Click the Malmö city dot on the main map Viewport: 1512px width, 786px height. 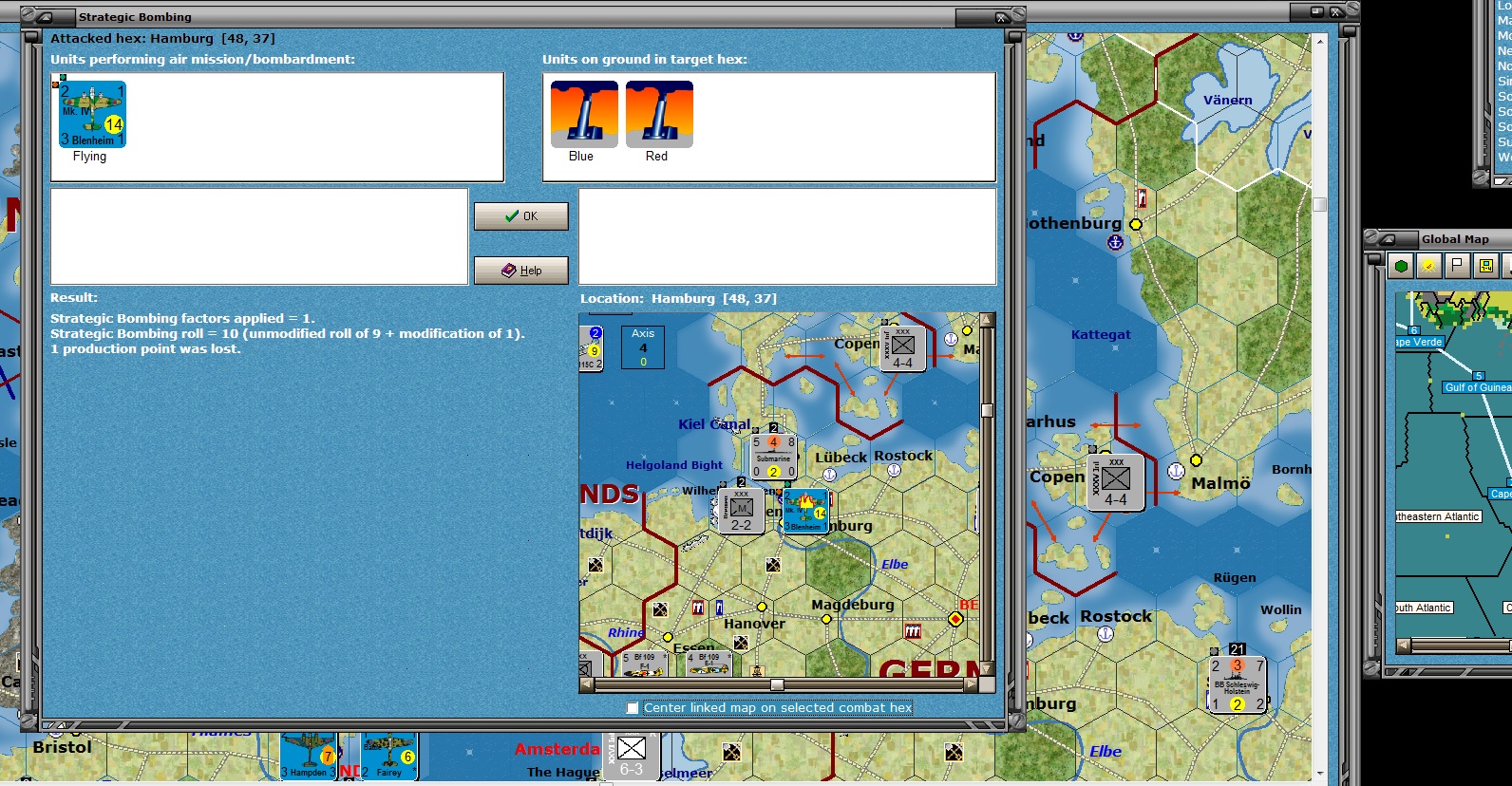(1197, 460)
